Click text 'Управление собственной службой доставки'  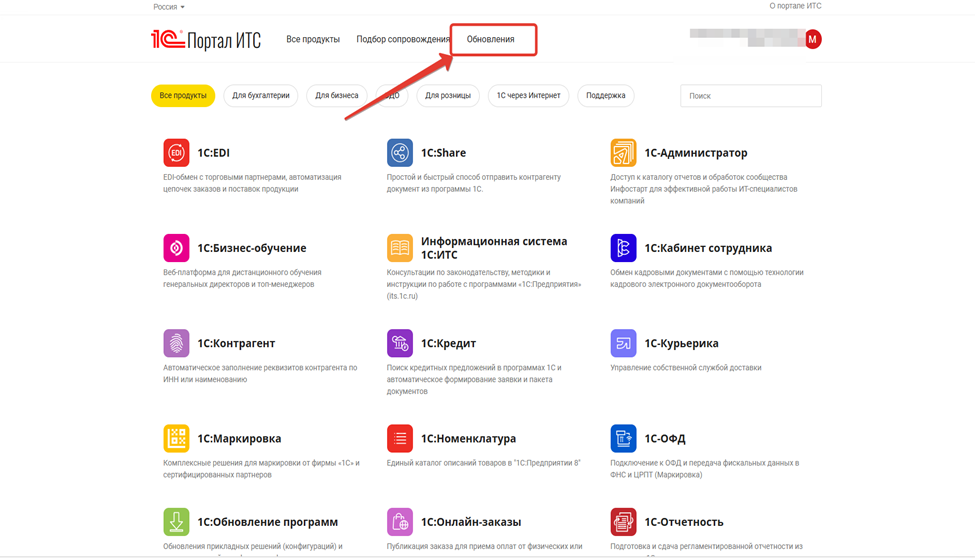click(x=686, y=368)
